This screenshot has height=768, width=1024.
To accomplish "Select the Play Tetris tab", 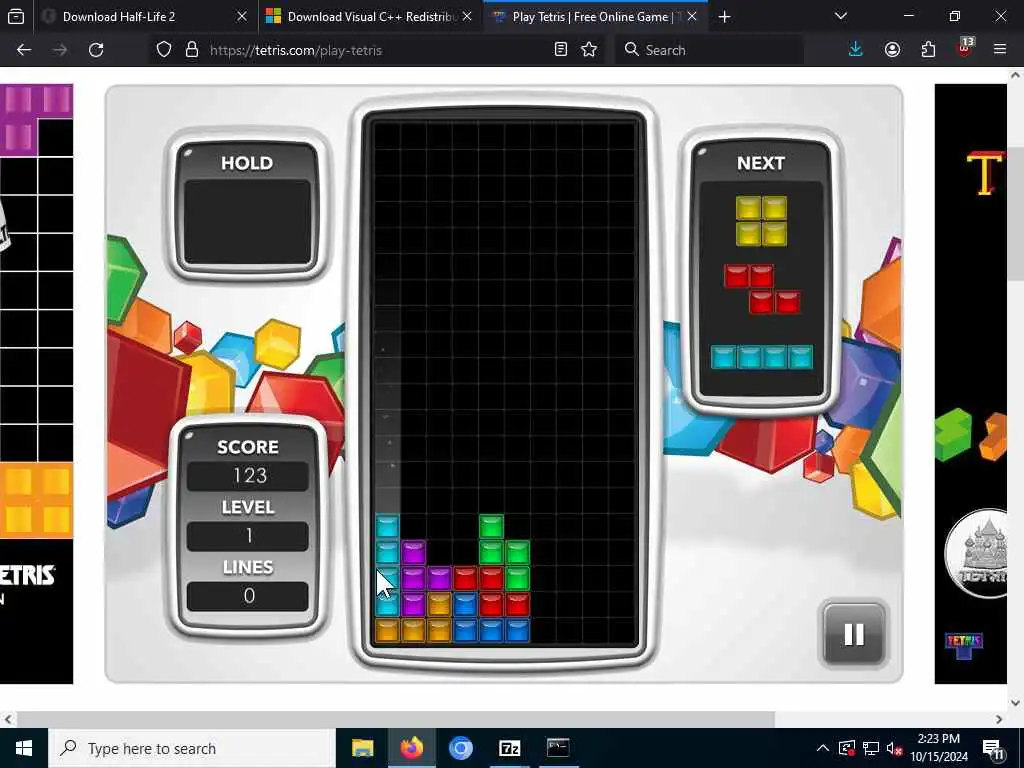I will [x=586, y=17].
